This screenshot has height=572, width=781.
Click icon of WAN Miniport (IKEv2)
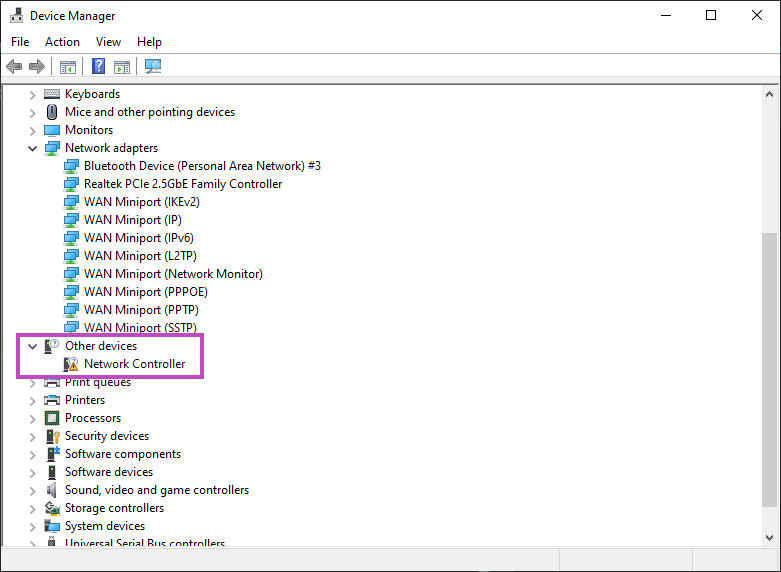click(71, 202)
